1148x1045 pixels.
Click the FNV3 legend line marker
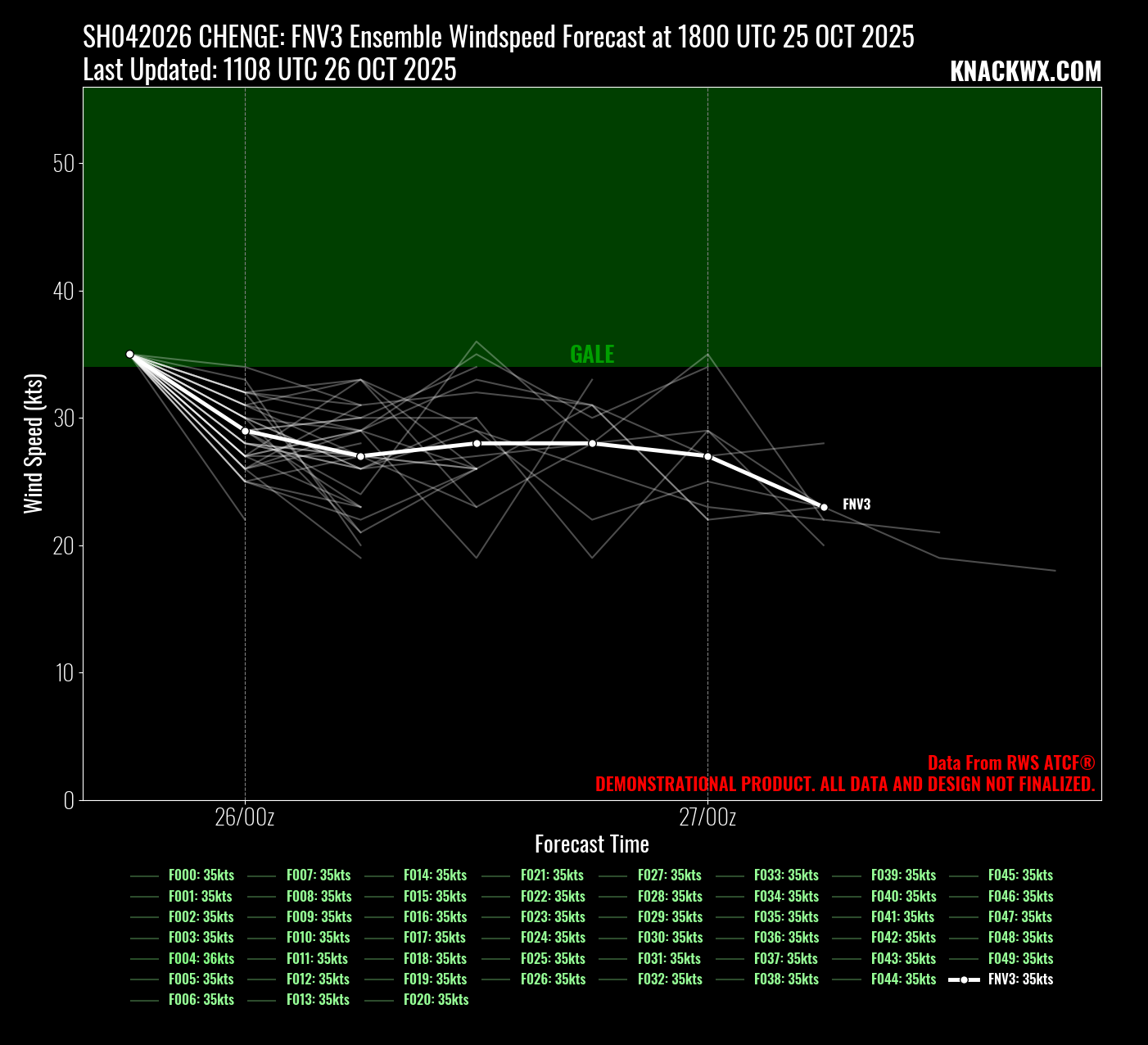click(964, 979)
